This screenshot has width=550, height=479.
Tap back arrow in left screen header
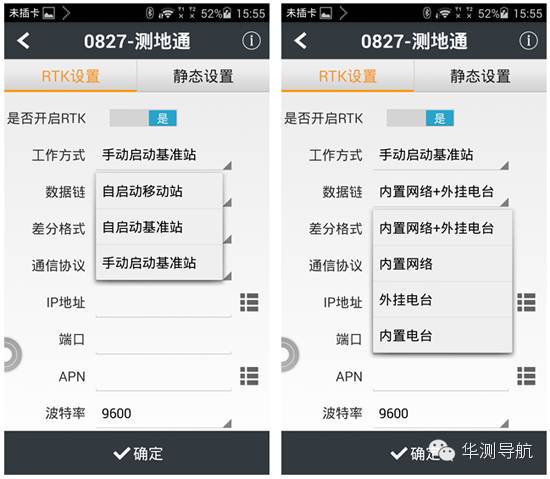[24, 41]
